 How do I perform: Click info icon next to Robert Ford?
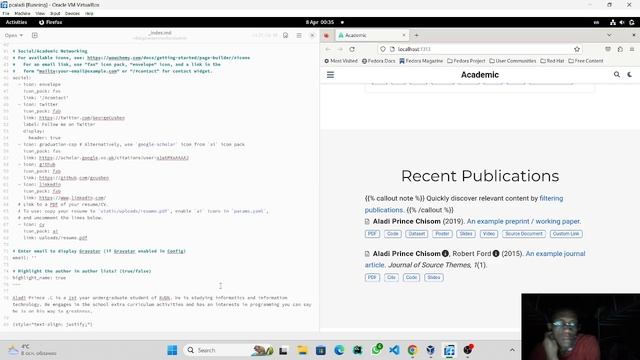[496, 253]
